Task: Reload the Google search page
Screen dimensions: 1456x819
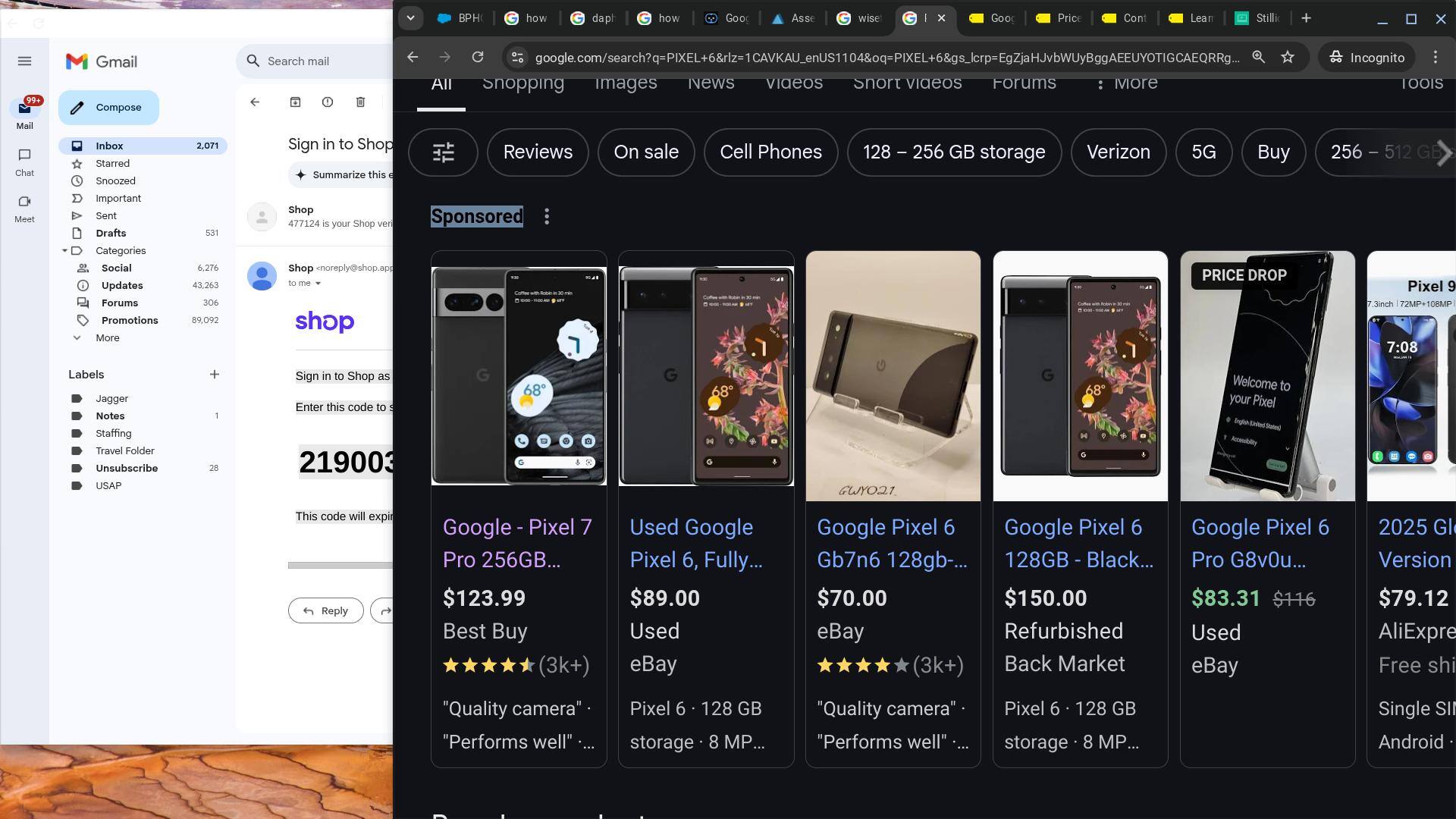Action: pos(477,58)
